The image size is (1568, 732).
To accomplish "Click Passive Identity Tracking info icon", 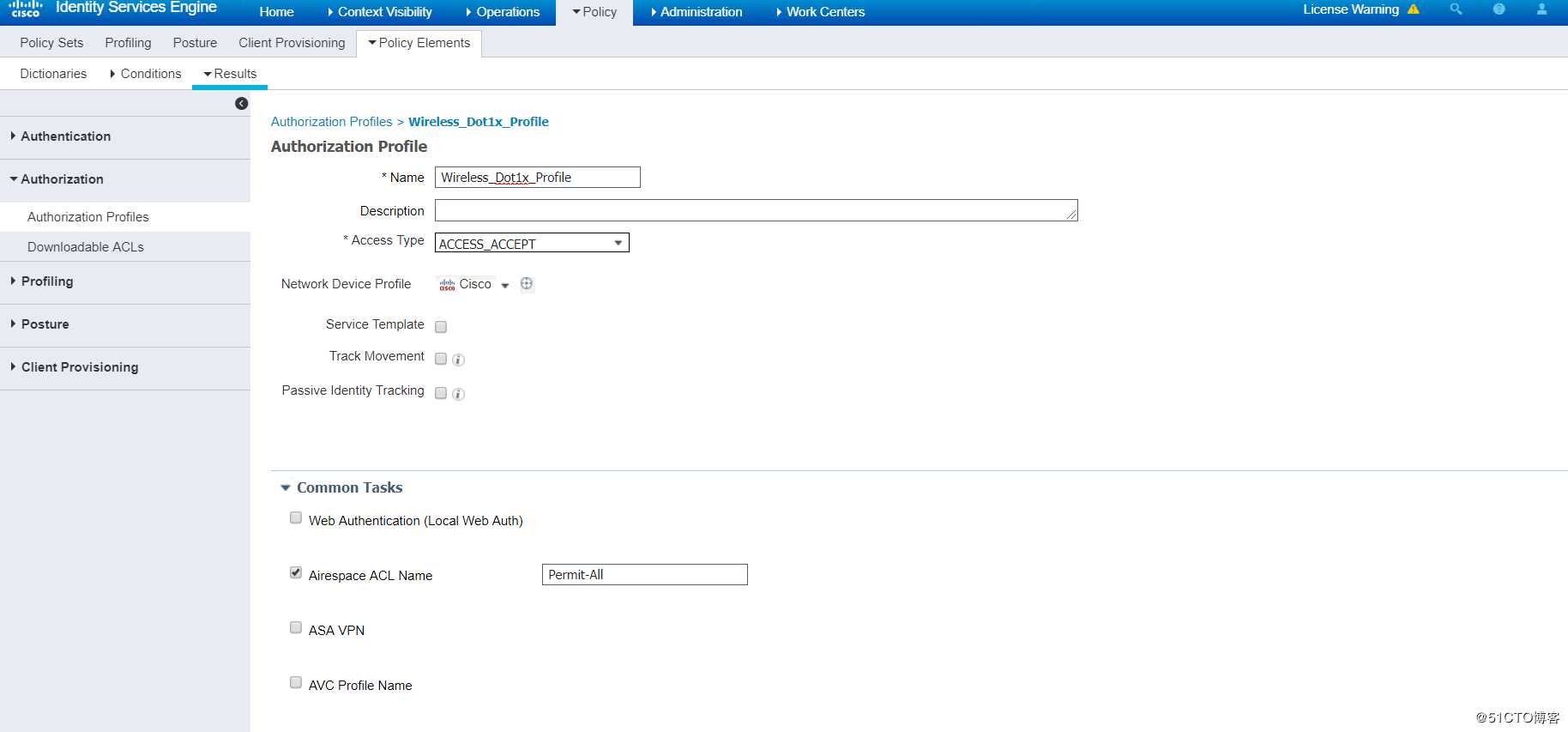I will click(459, 394).
